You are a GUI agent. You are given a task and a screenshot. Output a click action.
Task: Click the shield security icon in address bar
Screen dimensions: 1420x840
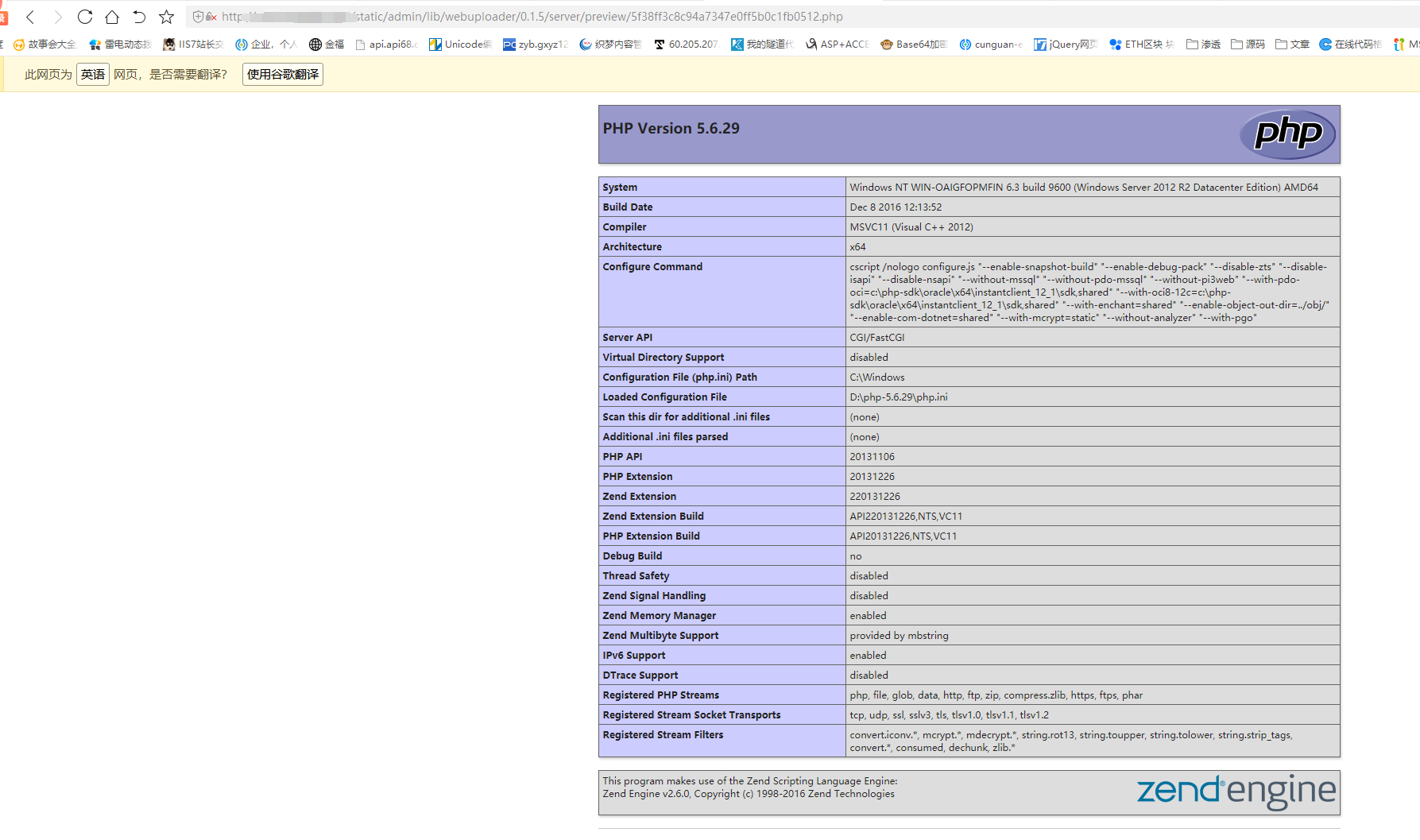198,17
